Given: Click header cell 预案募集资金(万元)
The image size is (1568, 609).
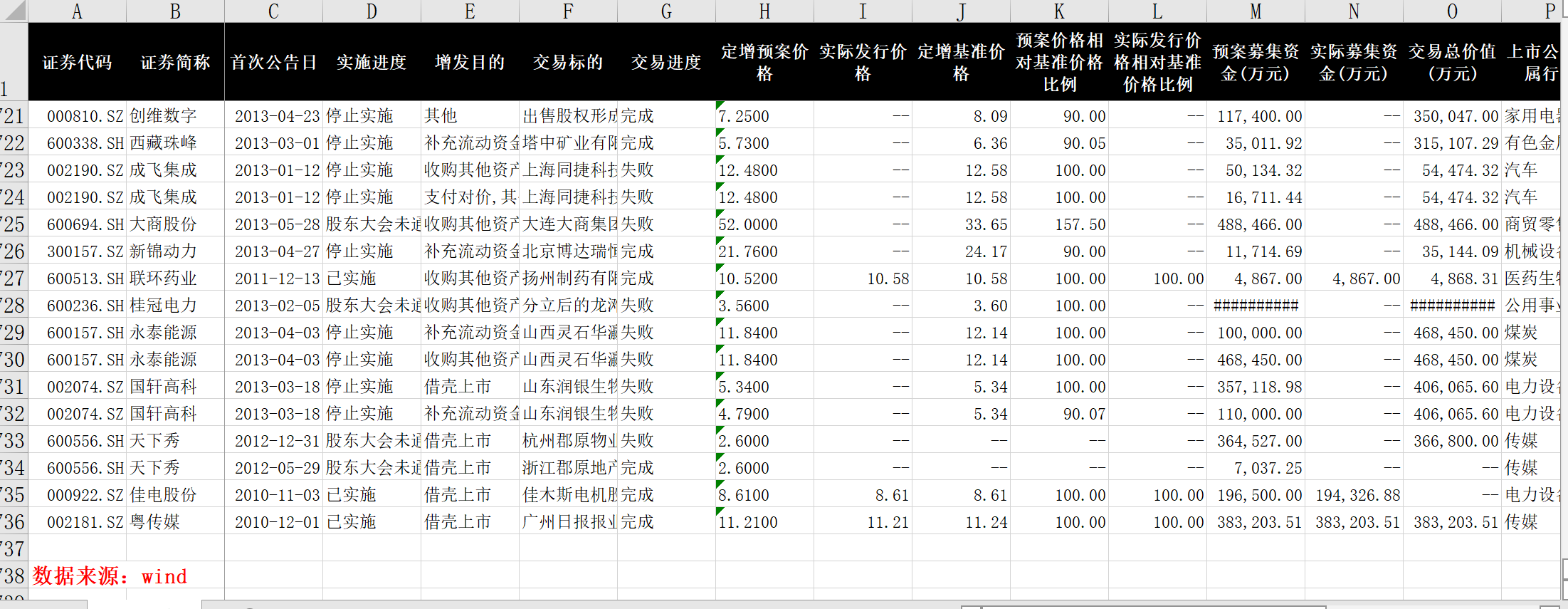Looking at the screenshot, I should point(1256,62).
